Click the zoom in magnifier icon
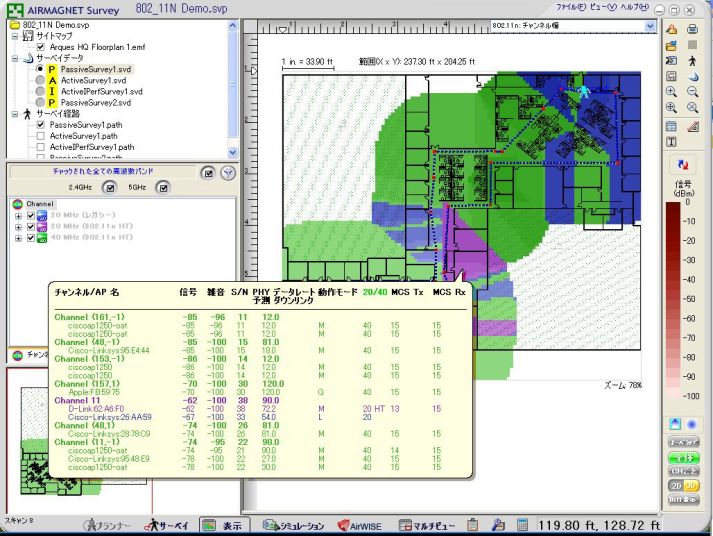Screen dimensions: 713x536 pos(671,91)
